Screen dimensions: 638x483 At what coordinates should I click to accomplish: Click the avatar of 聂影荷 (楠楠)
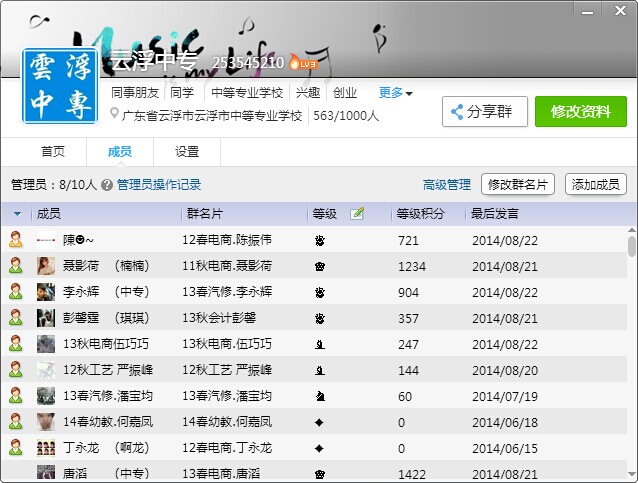click(46, 266)
